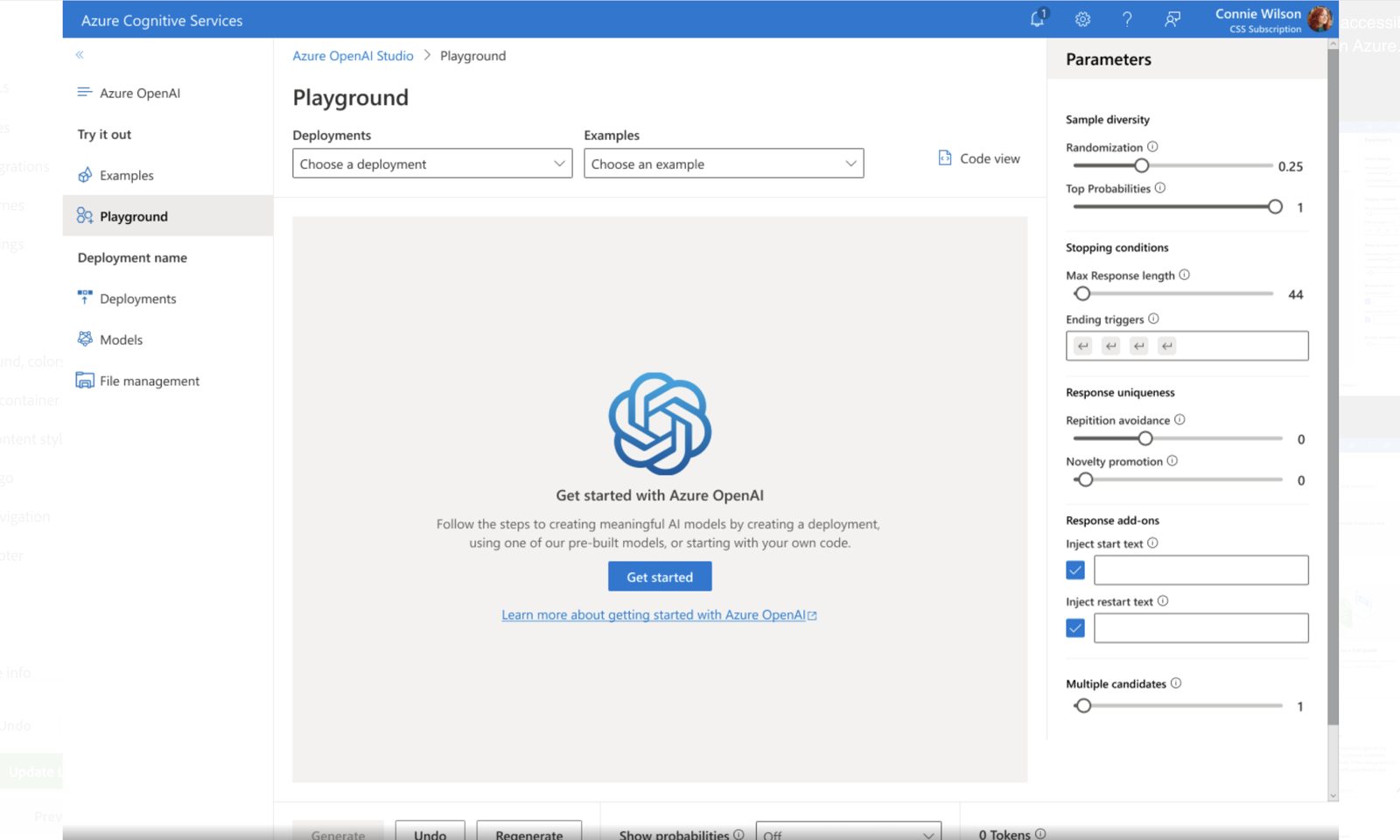Click the Inject start text field
The width and height of the screenshot is (1400, 840).
point(1201,570)
